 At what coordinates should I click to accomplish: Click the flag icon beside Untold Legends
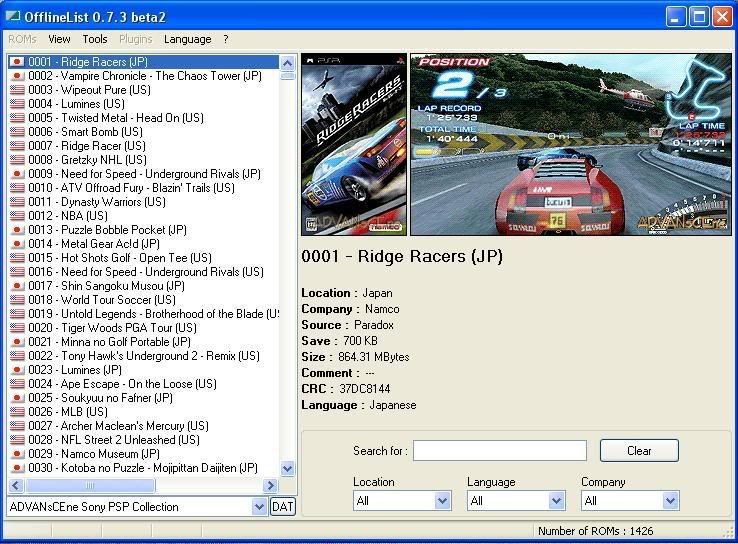[x=17, y=313]
